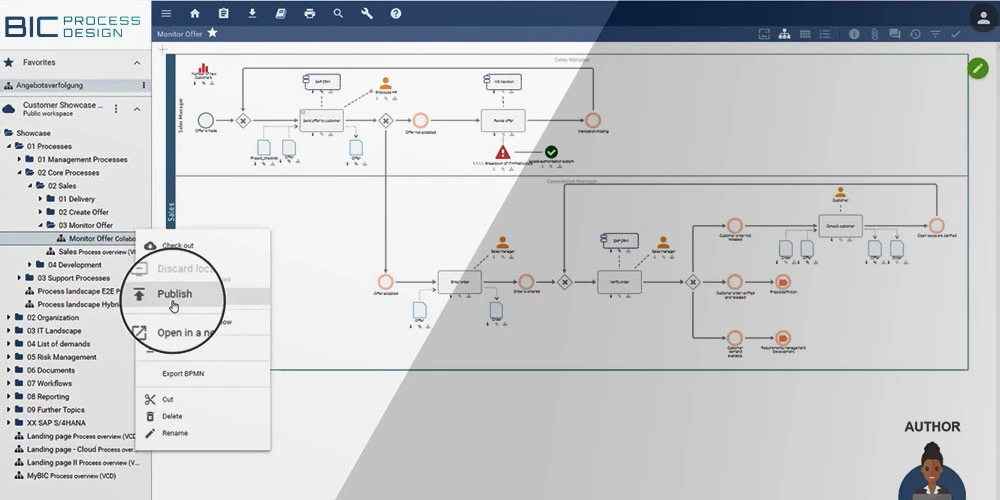The height and width of the screenshot is (500, 1000).
Task: Open the comments speech bubble icon
Action: click(x=895, y=34)
